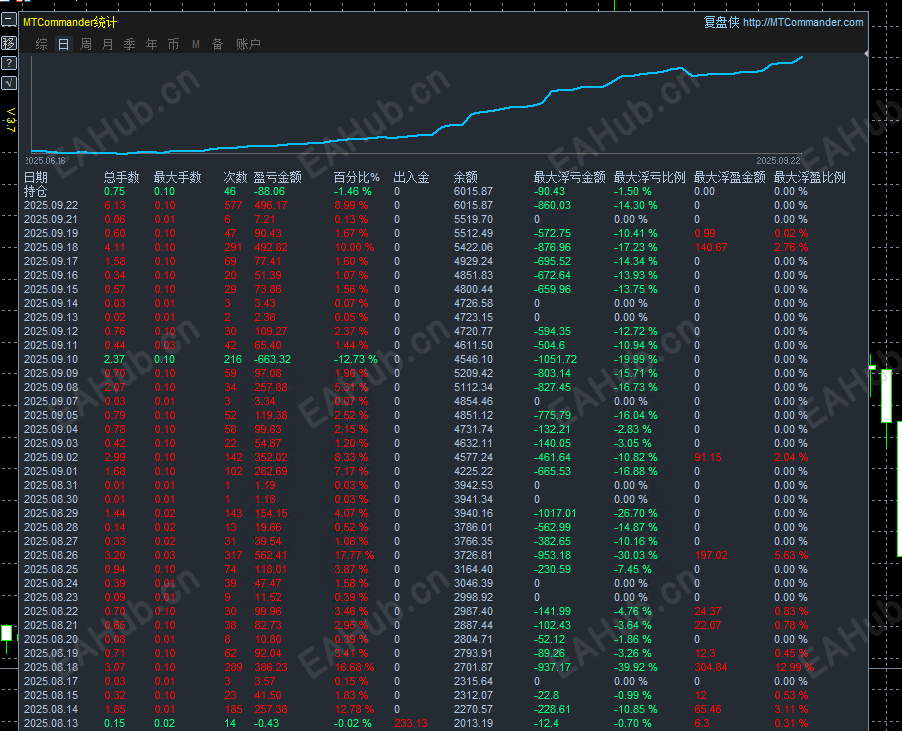Select the 季 quarterly view

[x=128, y=44]
